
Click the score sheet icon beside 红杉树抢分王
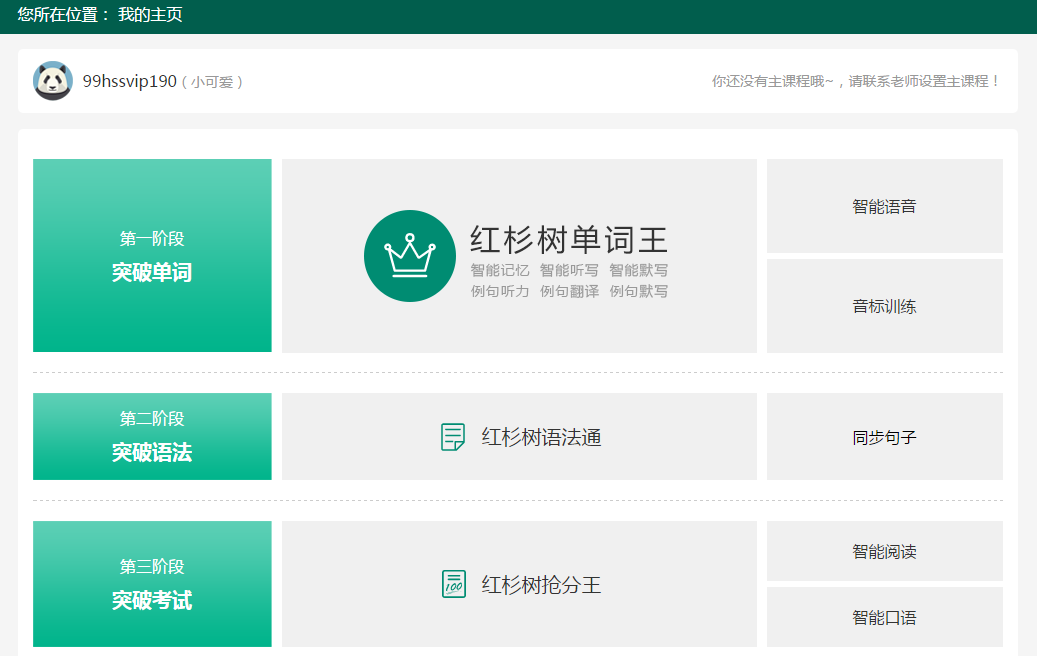(x=453, y=584)
